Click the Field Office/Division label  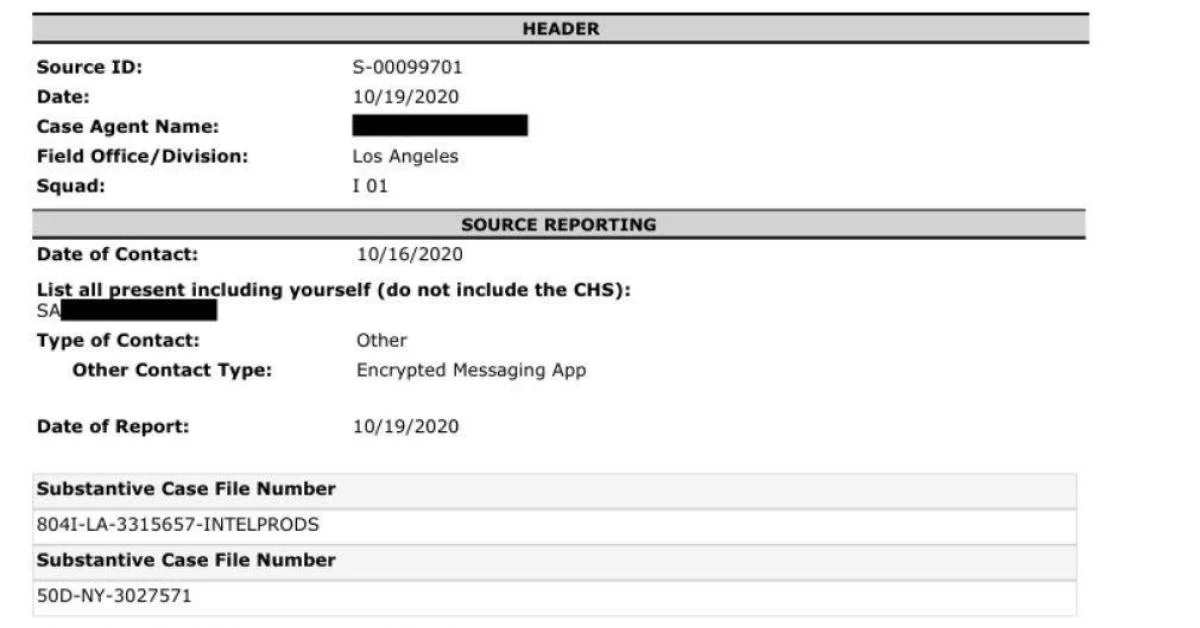click(142, 156)
